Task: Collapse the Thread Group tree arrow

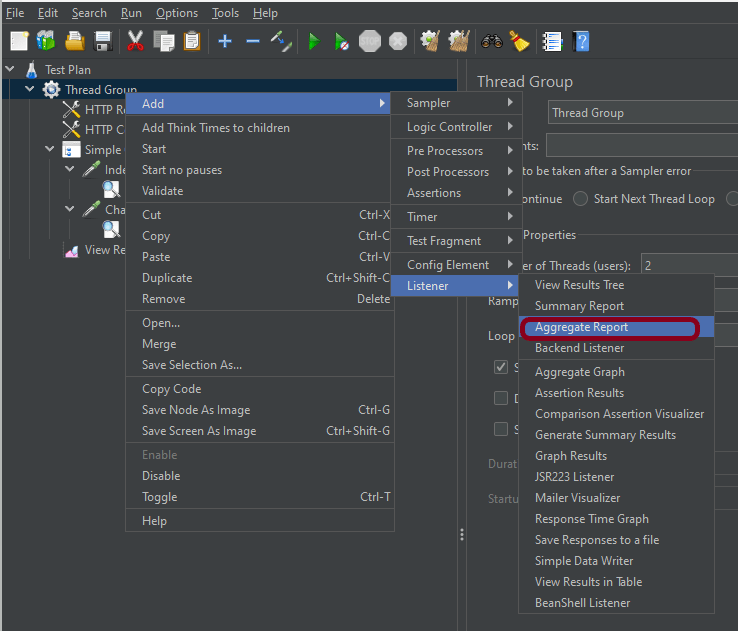Action: [30, 90]
